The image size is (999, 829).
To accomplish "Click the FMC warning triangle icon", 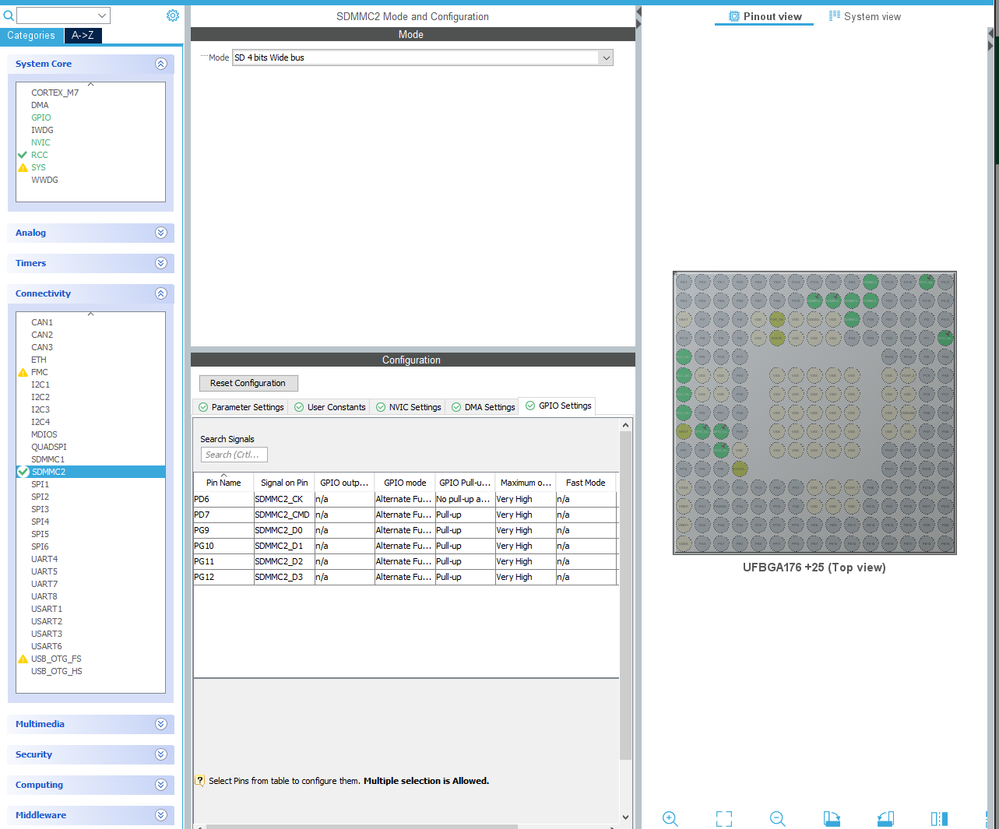I will [x=23, y=372].
